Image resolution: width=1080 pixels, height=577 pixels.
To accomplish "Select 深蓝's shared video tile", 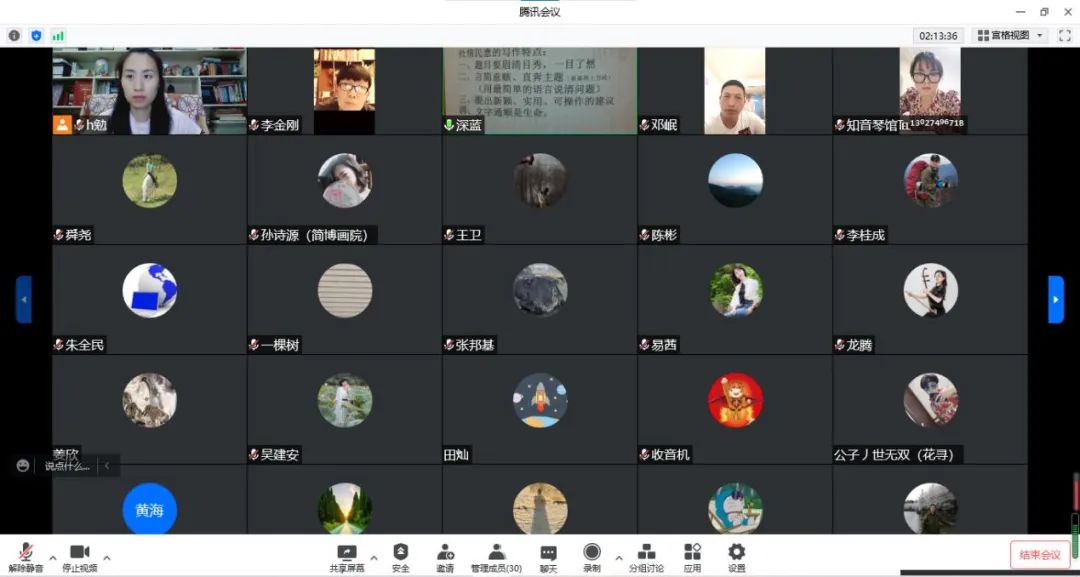I will 539,91.
